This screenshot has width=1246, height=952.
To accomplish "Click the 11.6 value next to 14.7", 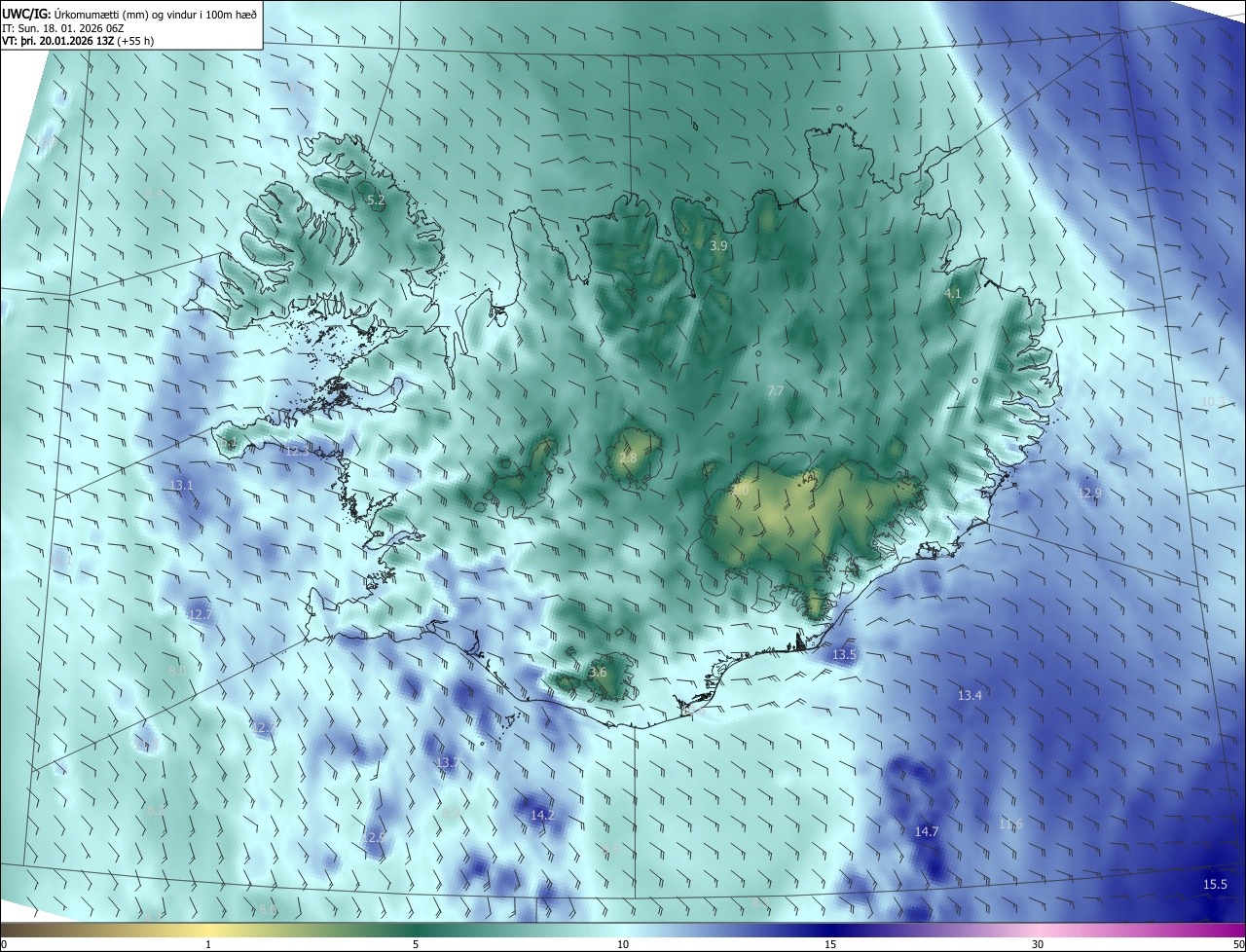I will [1011, 824].
